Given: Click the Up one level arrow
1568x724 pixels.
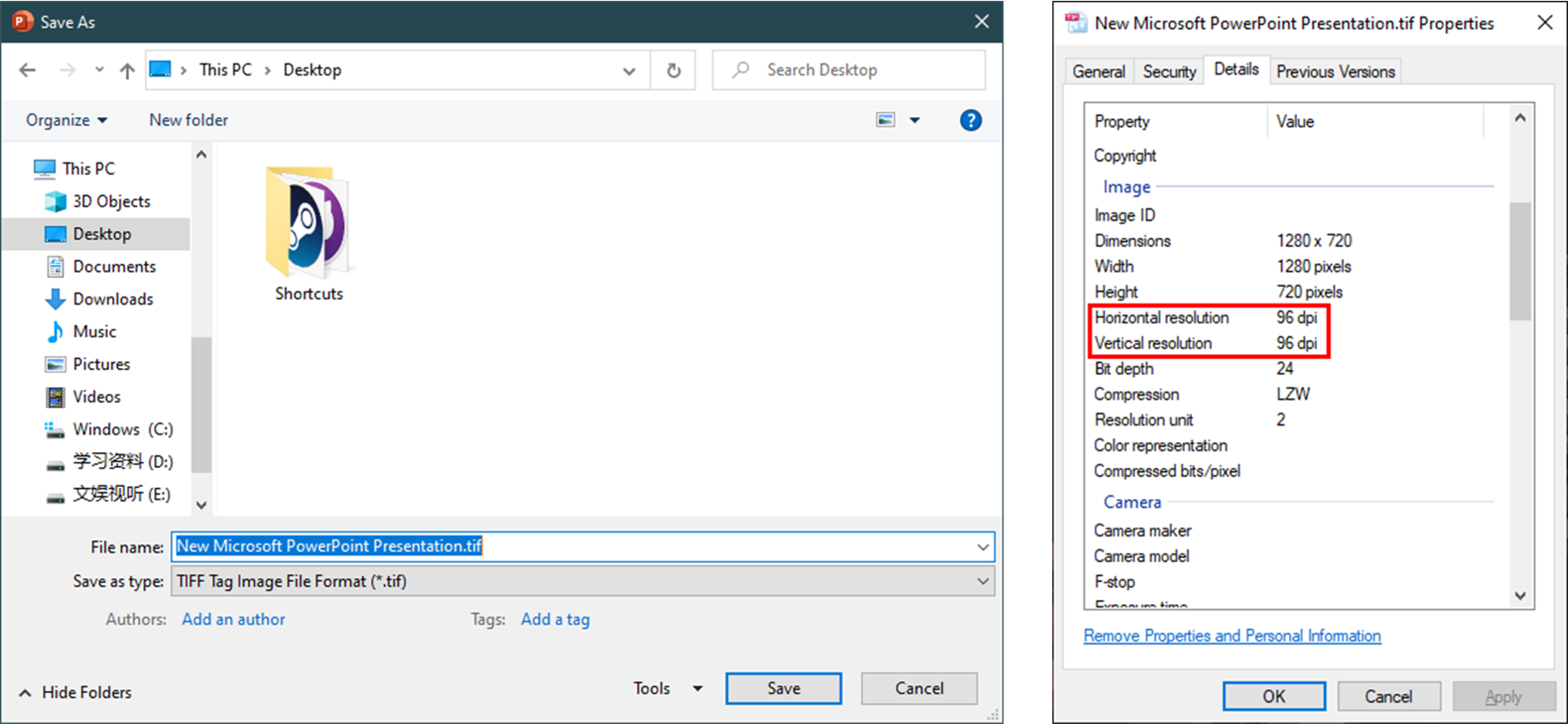Looking at the screenshot, I should 128,70.
